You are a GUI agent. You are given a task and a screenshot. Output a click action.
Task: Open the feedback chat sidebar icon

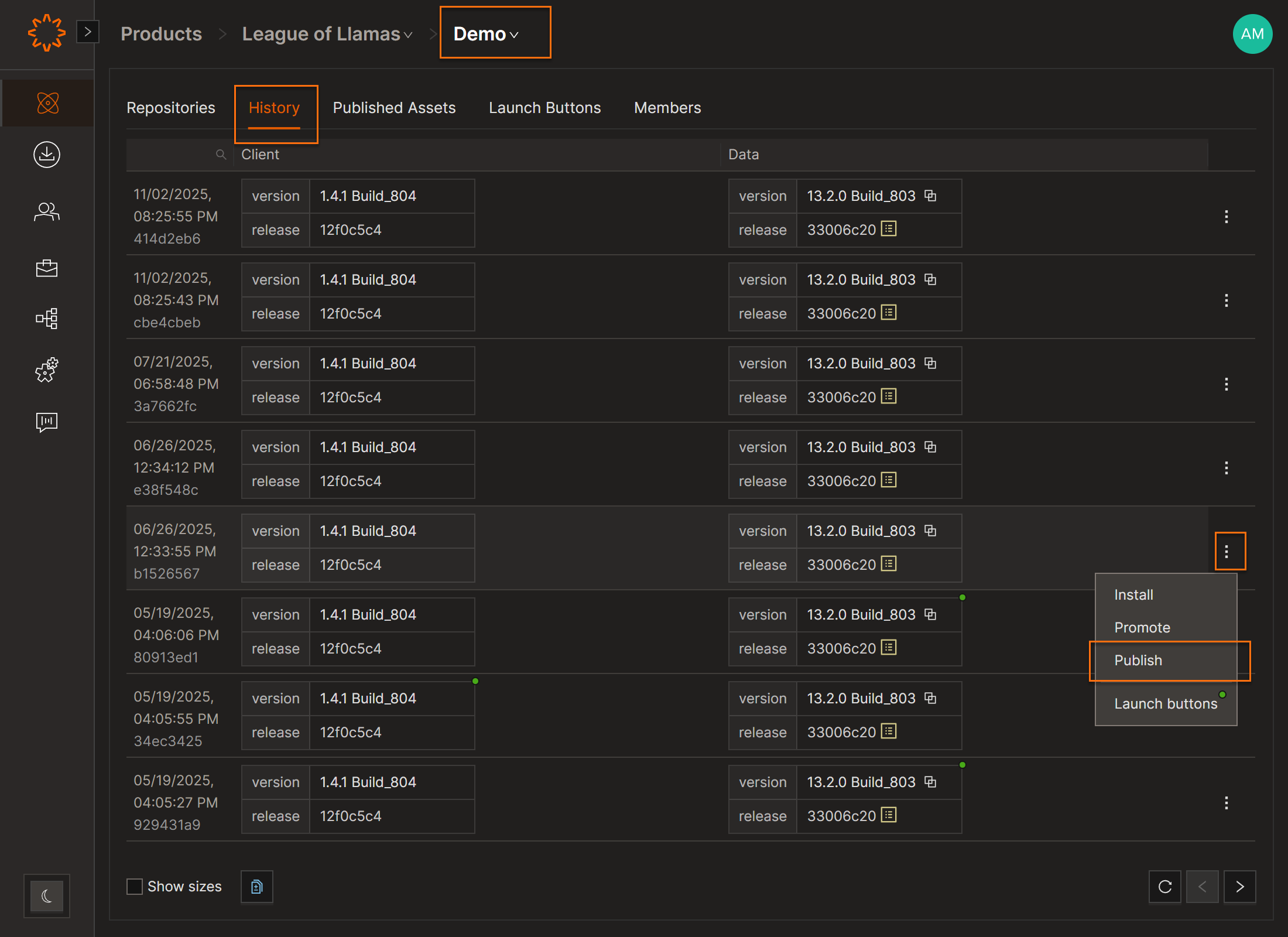click(x=47, y=422)
